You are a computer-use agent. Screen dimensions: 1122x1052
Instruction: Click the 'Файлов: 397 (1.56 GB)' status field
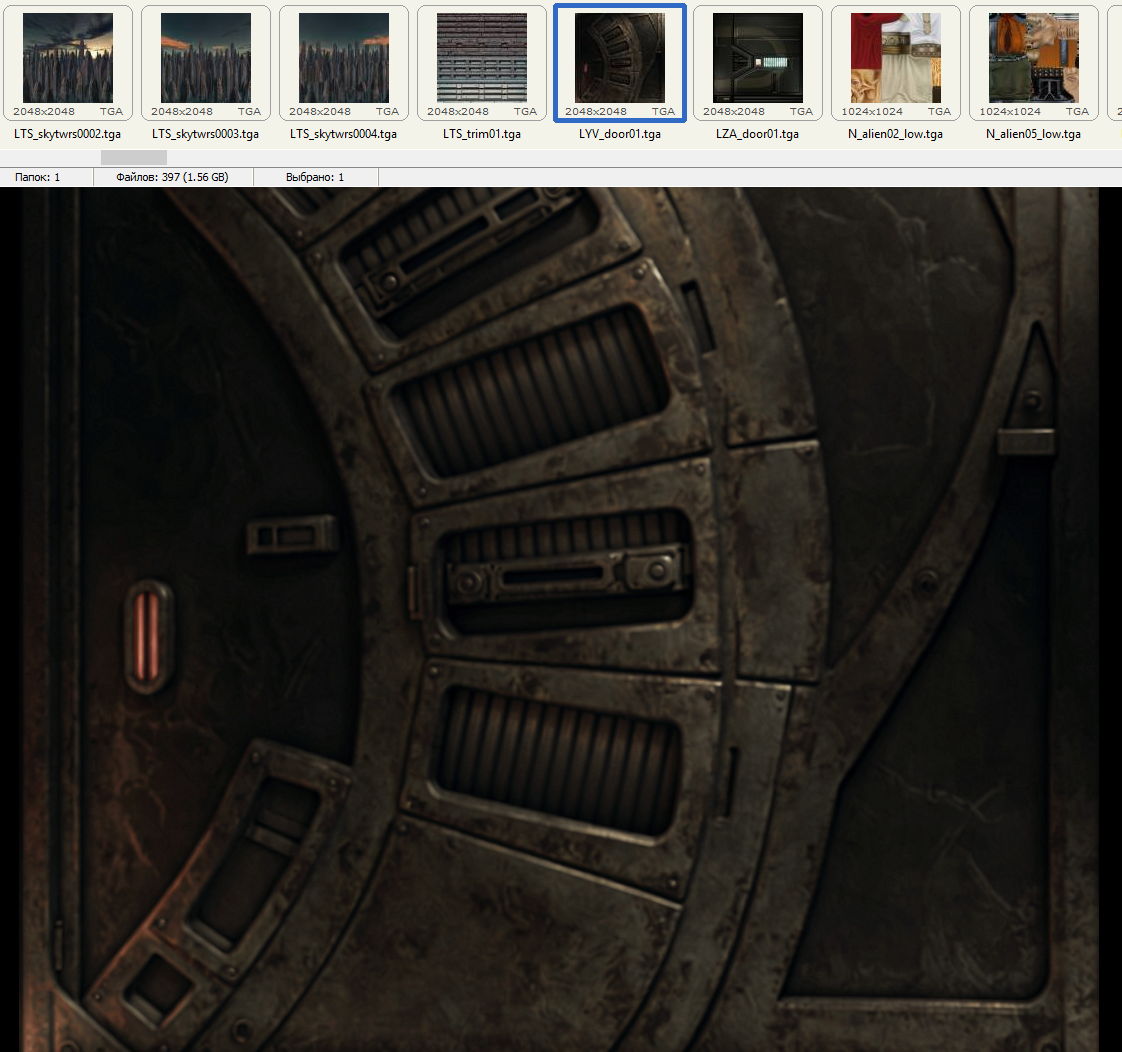172,177
